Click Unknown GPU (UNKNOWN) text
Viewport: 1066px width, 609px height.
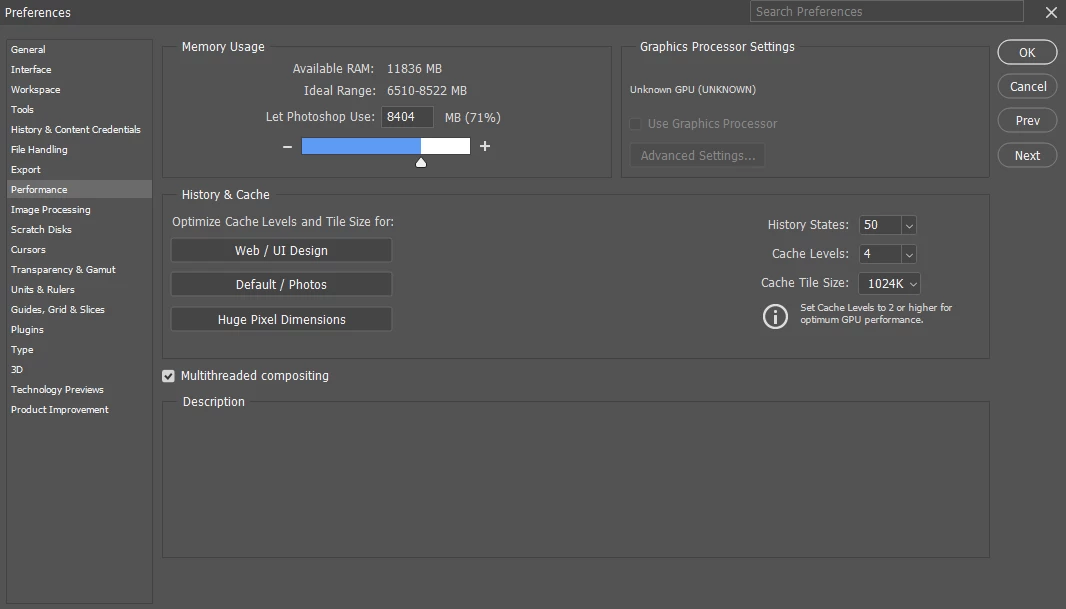tap(693, 90)
